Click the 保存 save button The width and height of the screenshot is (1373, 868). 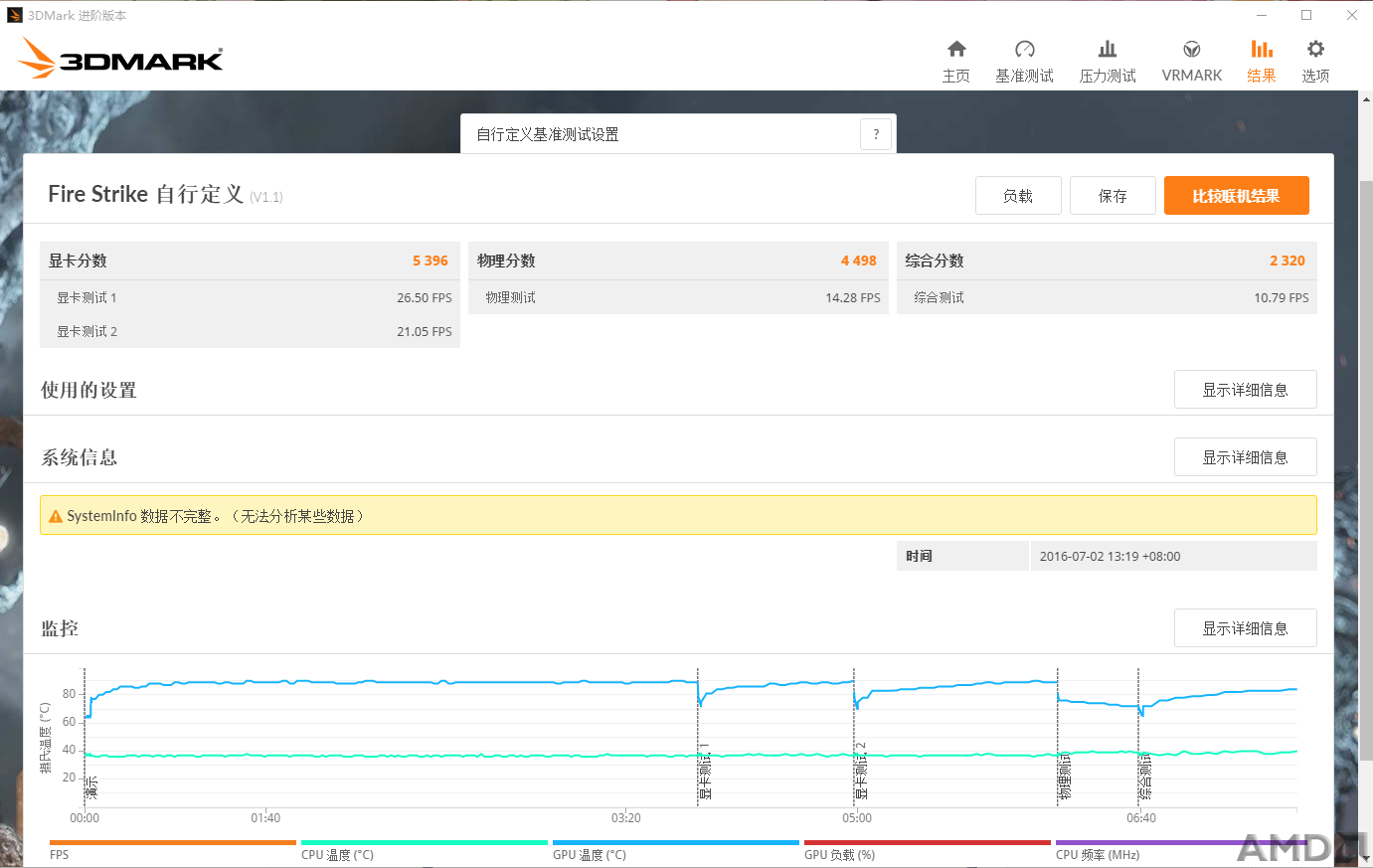[x=1113, y=196]
